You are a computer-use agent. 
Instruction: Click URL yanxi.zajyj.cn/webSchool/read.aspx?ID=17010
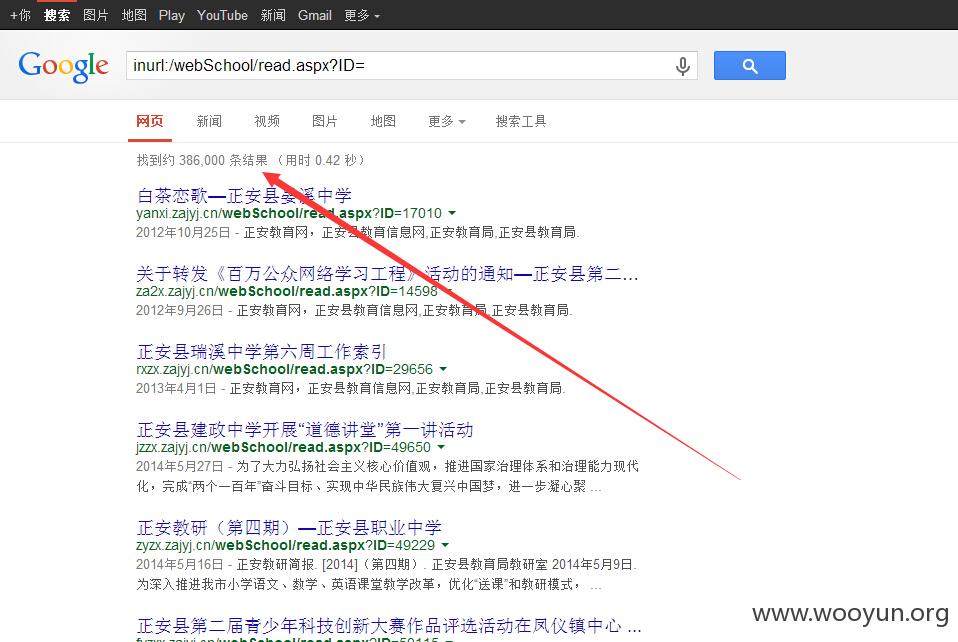(288, 213)
